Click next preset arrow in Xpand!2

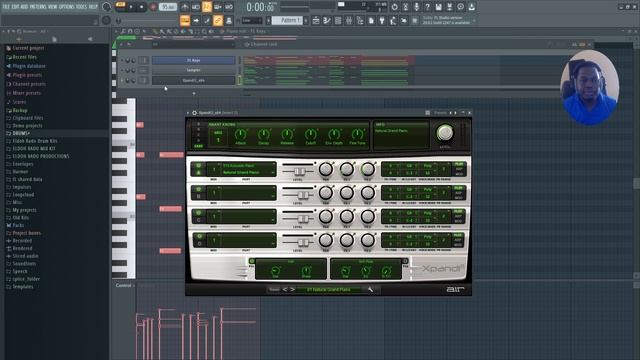point(293,289)
